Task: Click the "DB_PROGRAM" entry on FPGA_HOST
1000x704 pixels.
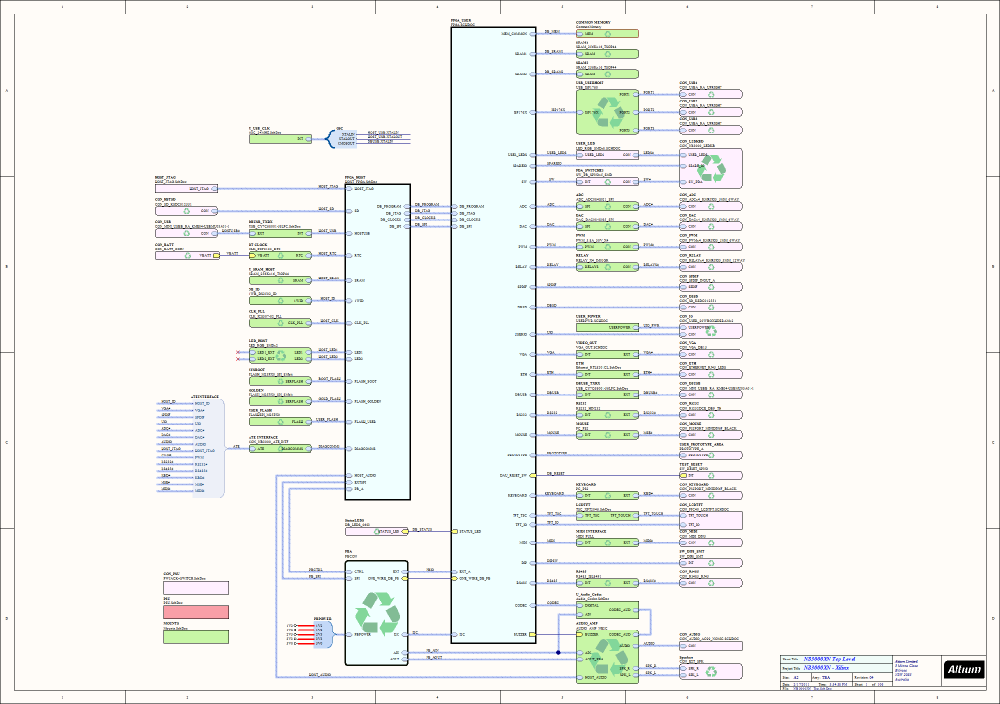Action: (x=389, y=207)
